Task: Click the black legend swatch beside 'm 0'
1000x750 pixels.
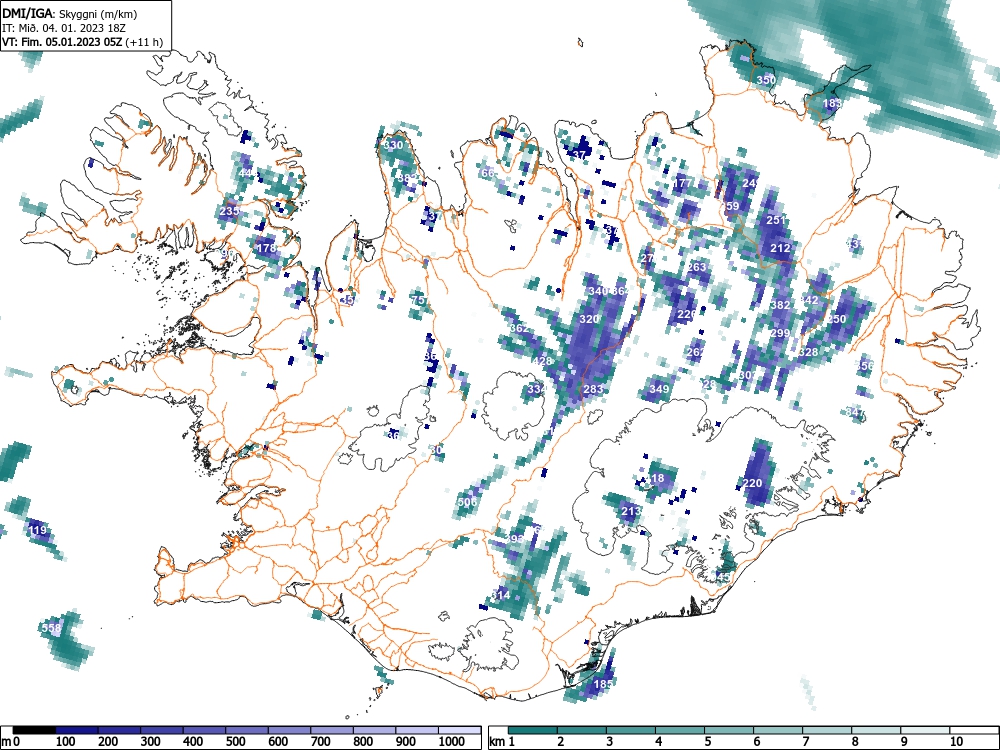Action: [34, 730]
